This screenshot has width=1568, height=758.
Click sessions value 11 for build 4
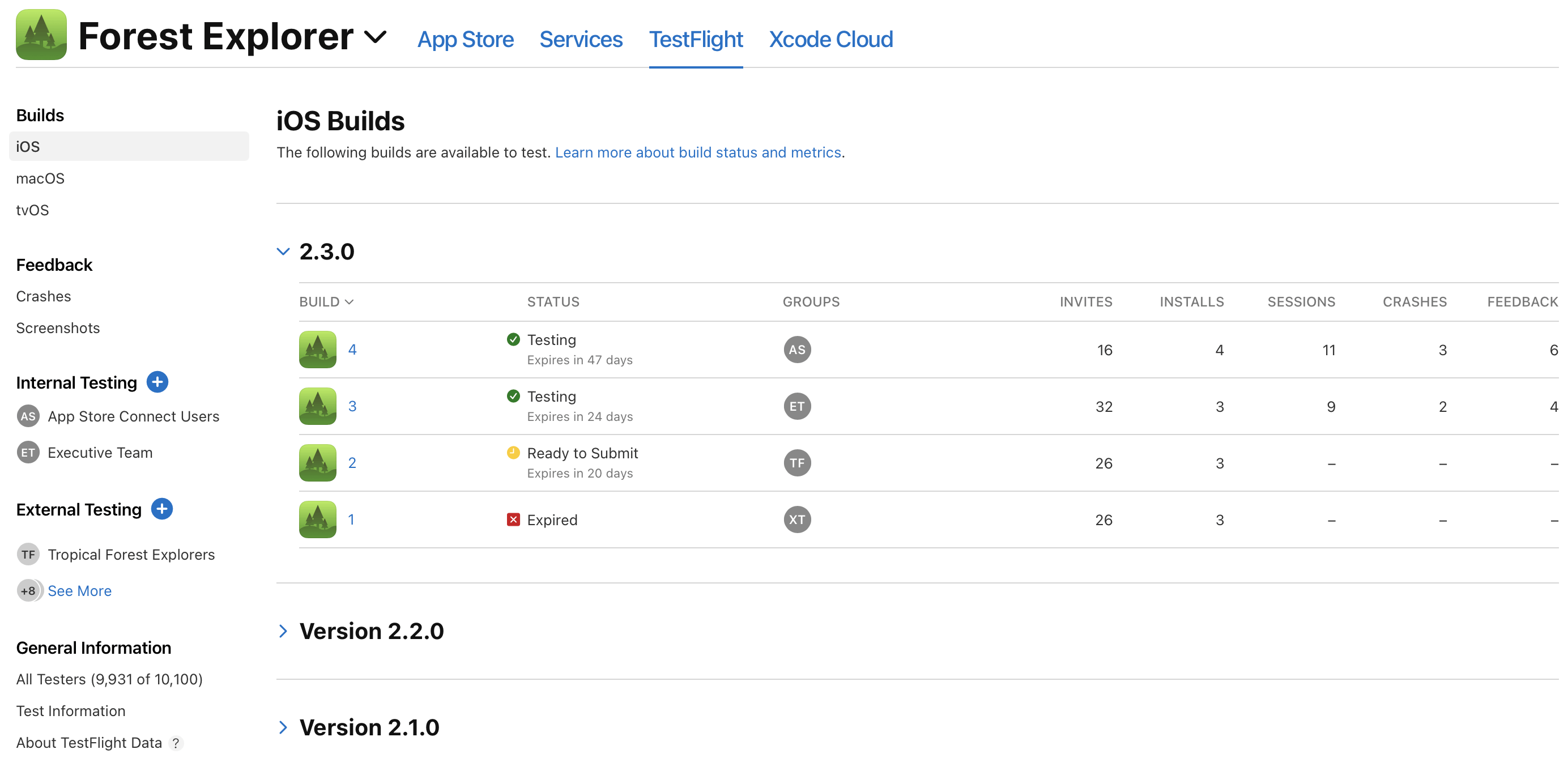[x=1329, y=350]
